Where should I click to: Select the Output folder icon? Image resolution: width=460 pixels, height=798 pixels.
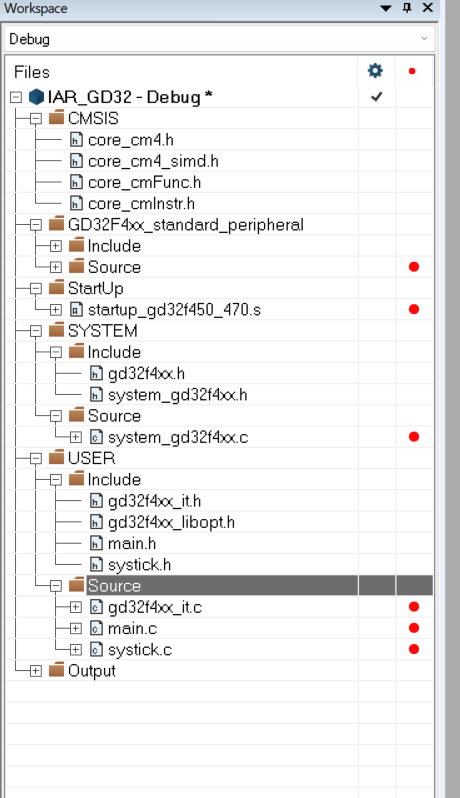pyautogui.click(x=56, y=670)
